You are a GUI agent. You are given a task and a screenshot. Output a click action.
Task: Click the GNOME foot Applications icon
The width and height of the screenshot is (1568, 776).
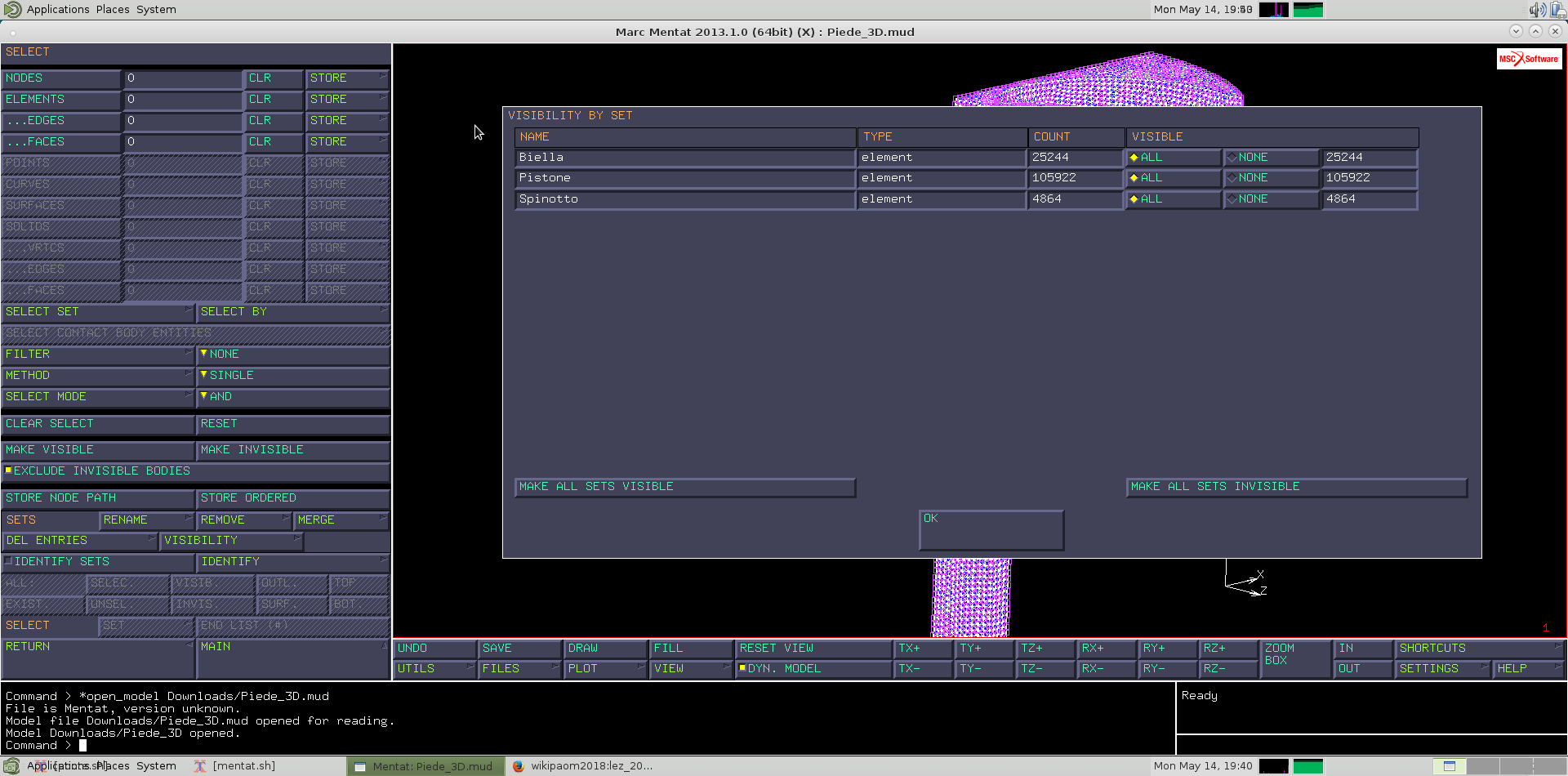point(13,9)
